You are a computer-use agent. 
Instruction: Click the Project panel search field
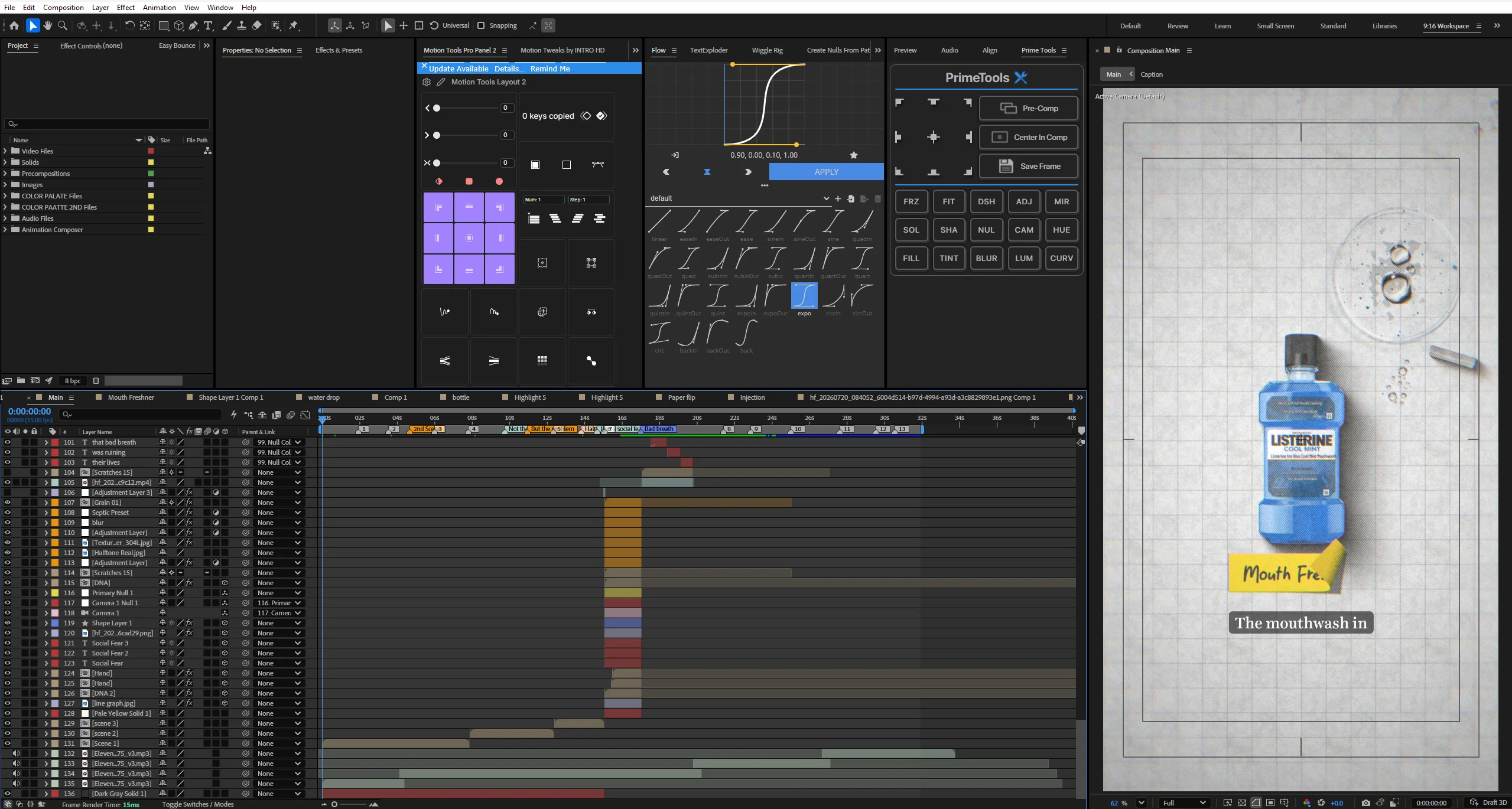(x=107, y=124)
